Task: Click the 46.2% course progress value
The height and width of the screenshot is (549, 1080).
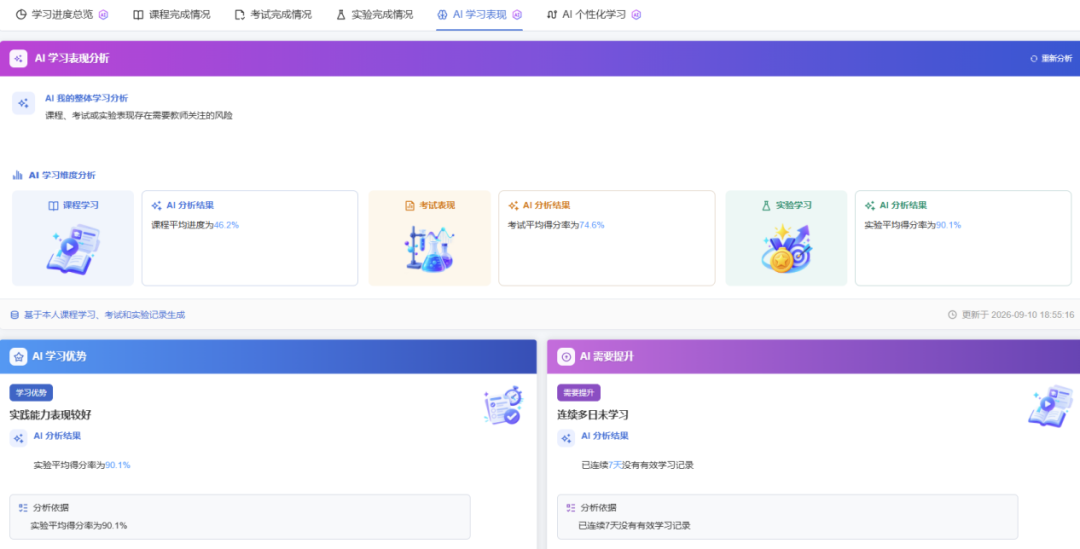Action: (227, 225)
